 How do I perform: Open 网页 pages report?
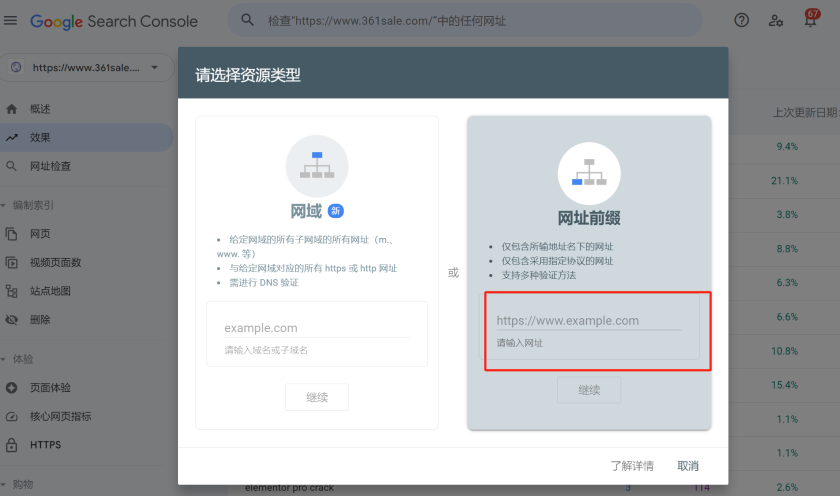40,234
